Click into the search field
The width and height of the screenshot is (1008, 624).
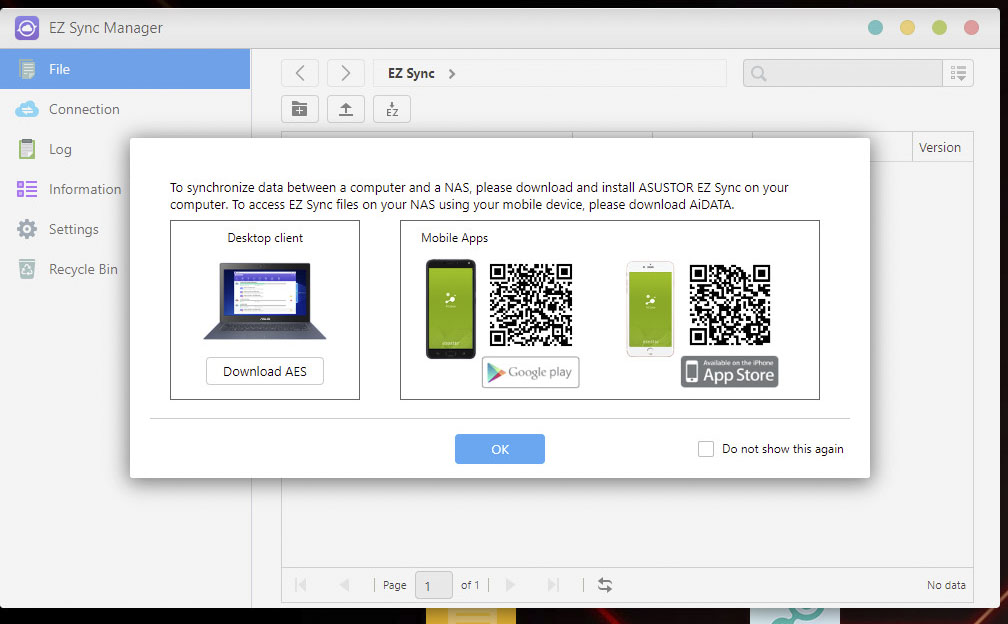pos(843,73)
